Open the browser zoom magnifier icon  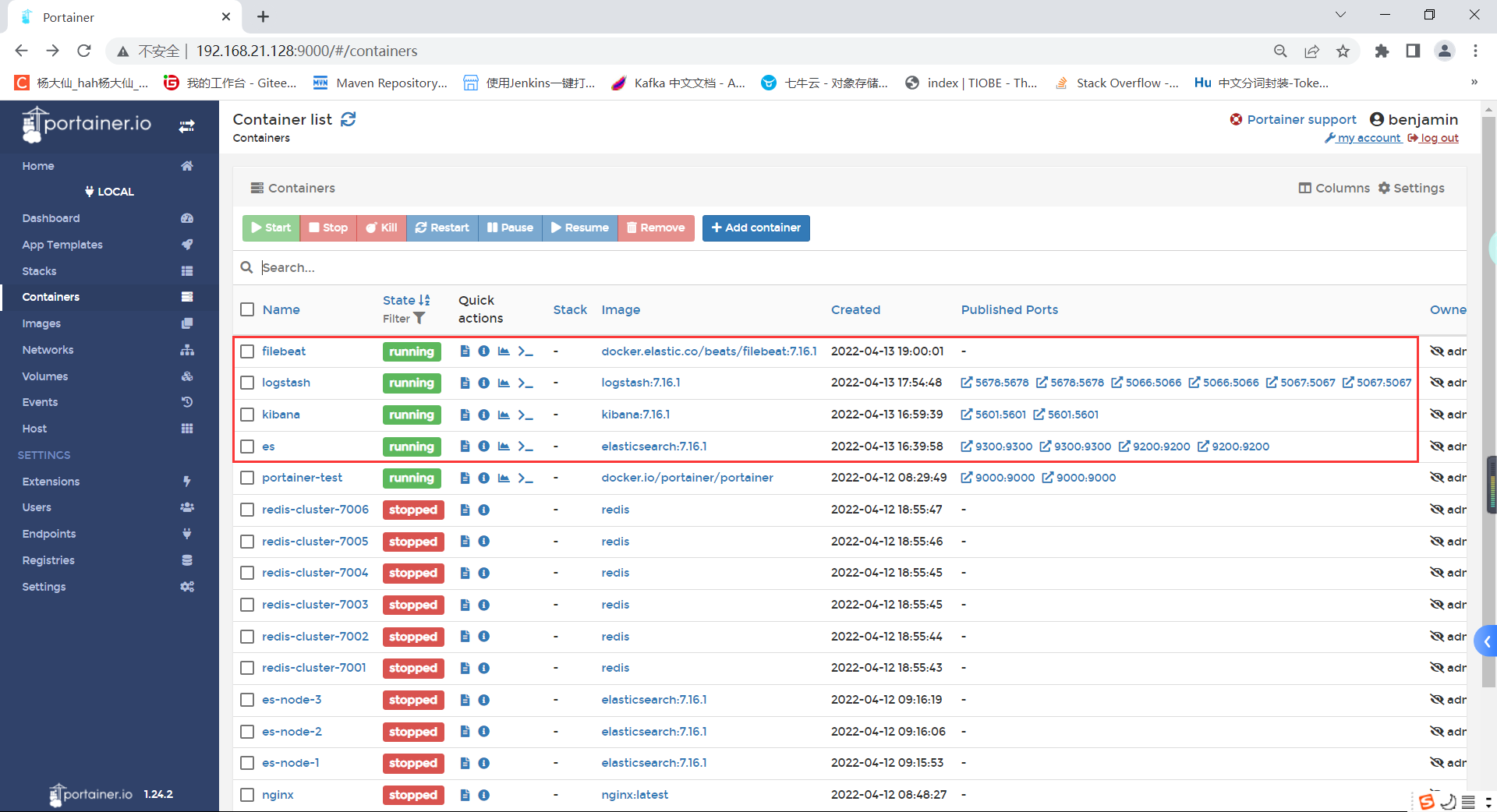coord(1280,51)
